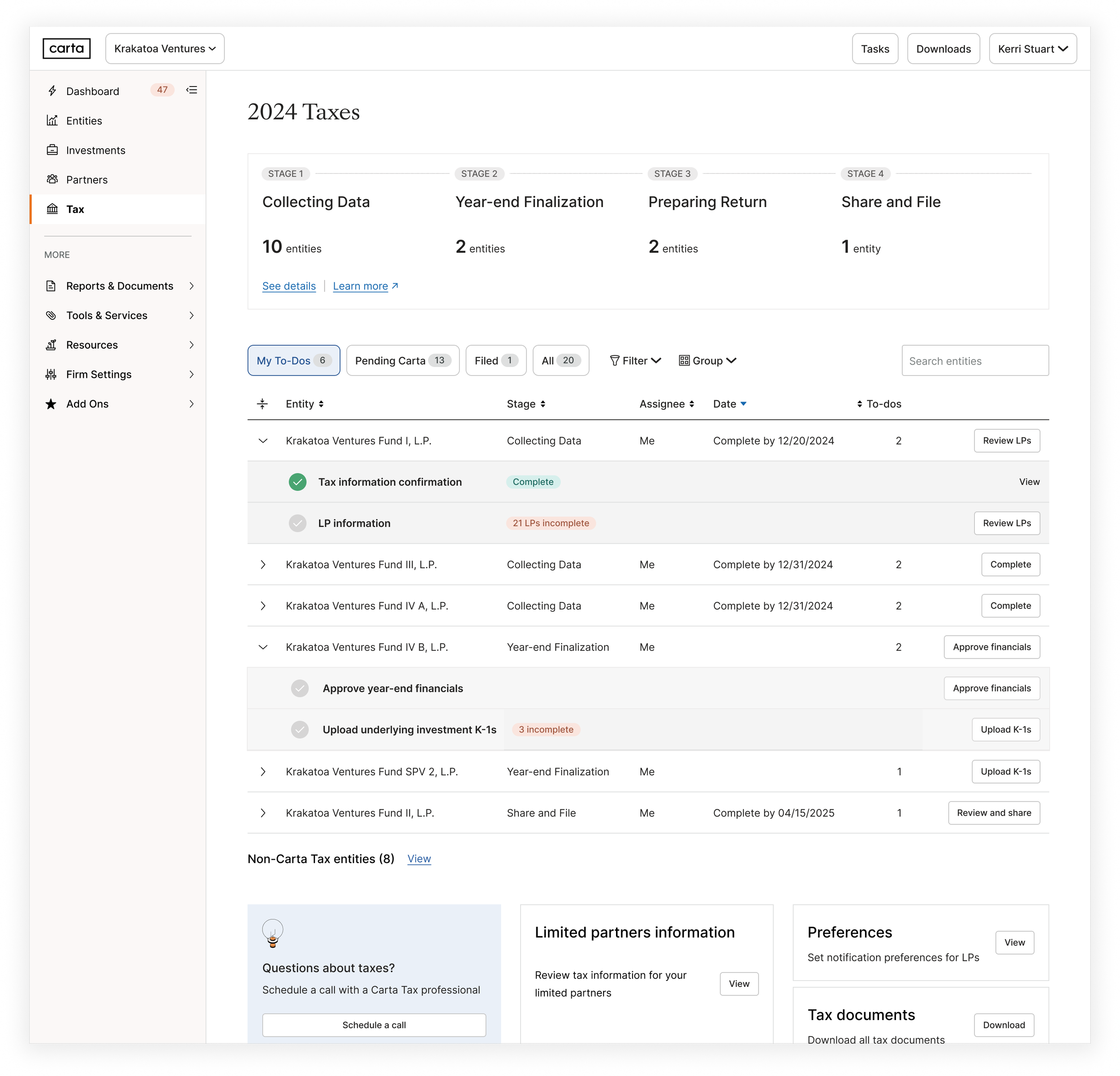Viewport: 1120px width, 1076px height.
Task: Switch to the Filed tab
Action: [x=495, y=360]
